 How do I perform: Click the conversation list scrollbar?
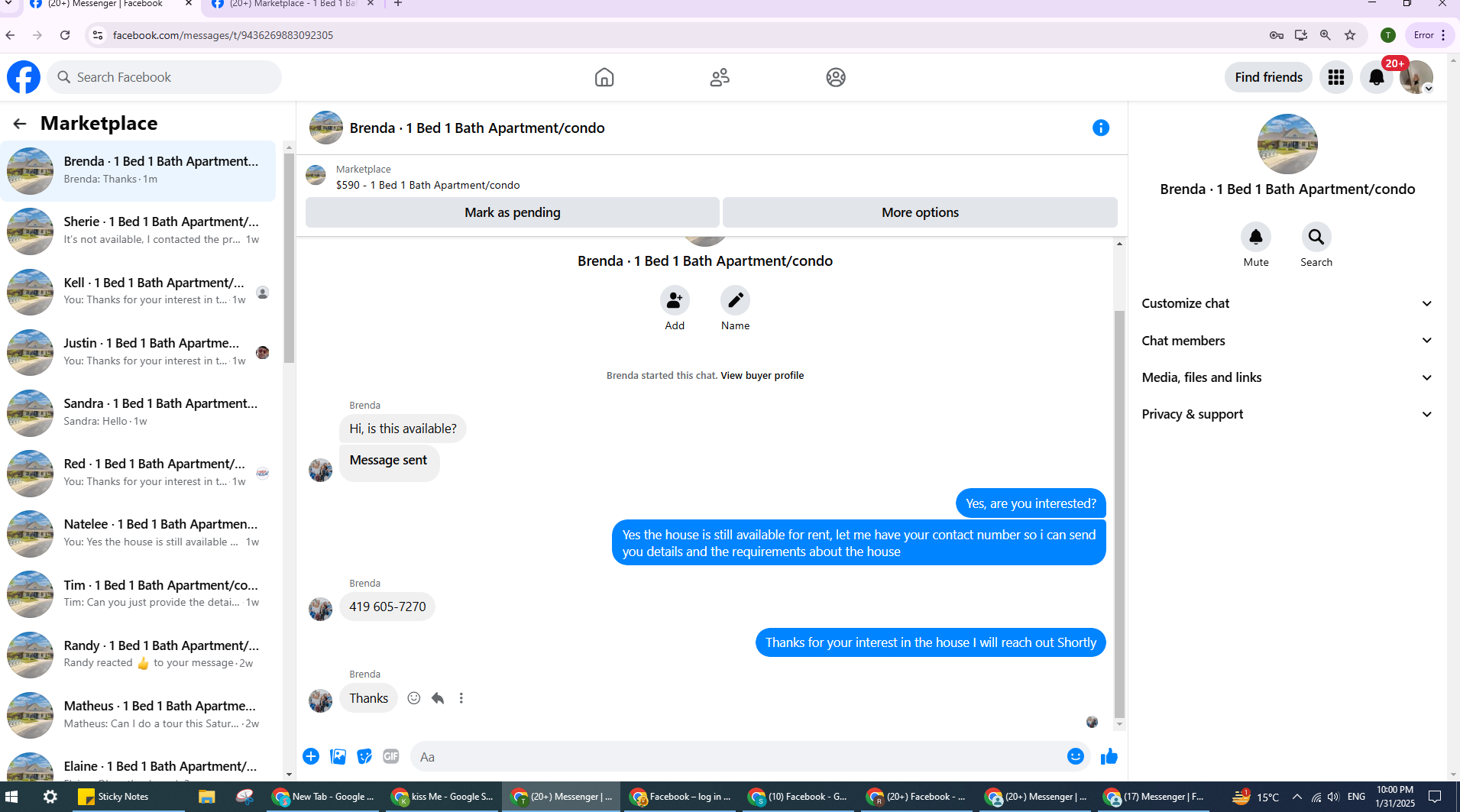(x=289, y=260)
